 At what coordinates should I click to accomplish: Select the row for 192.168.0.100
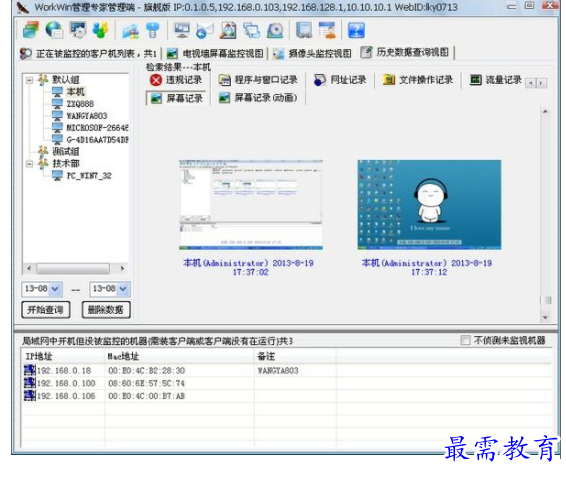coord(287,383)
